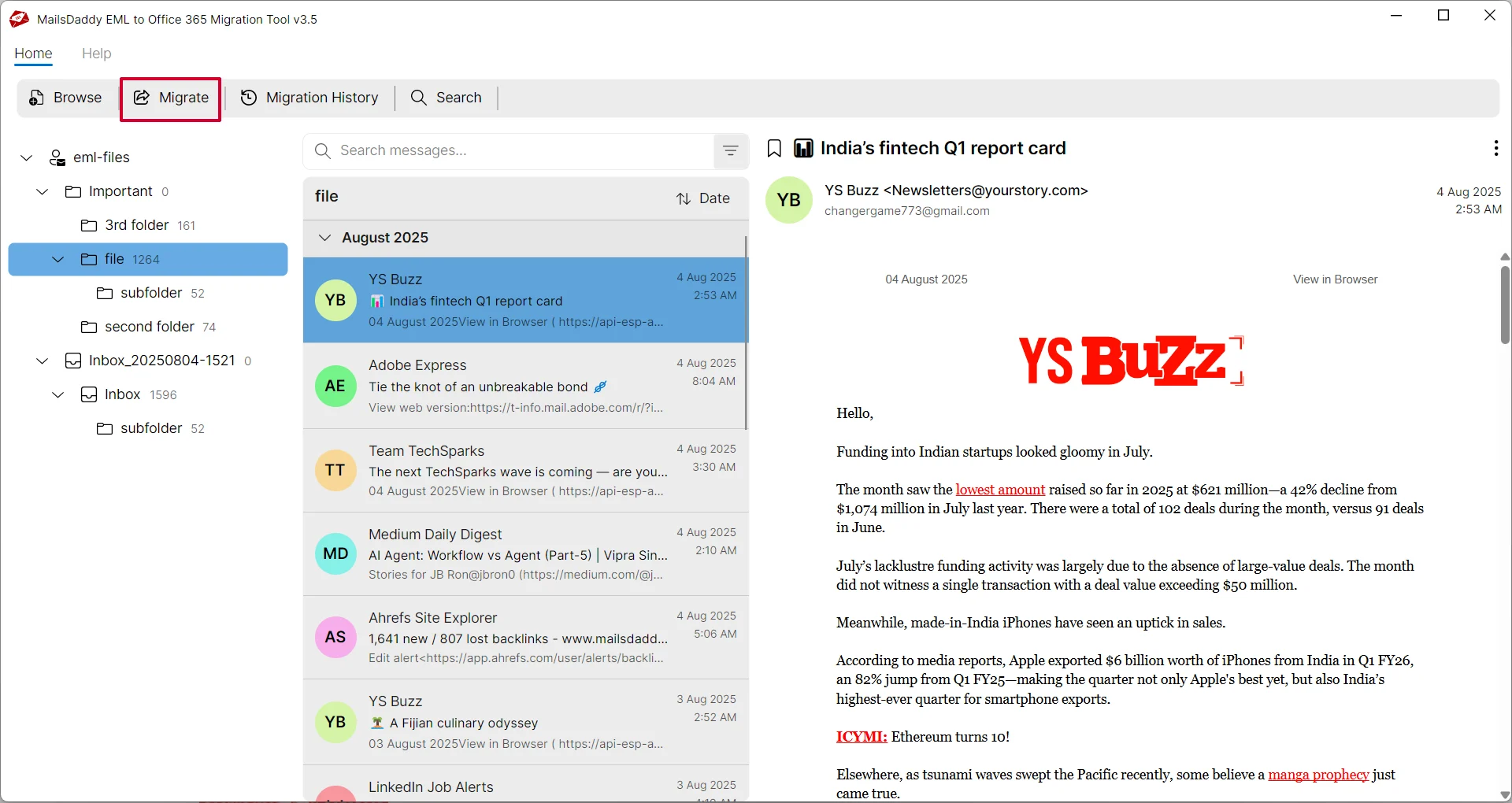Open Migration History
This screenshot has width=1512, height=803.
309,98
